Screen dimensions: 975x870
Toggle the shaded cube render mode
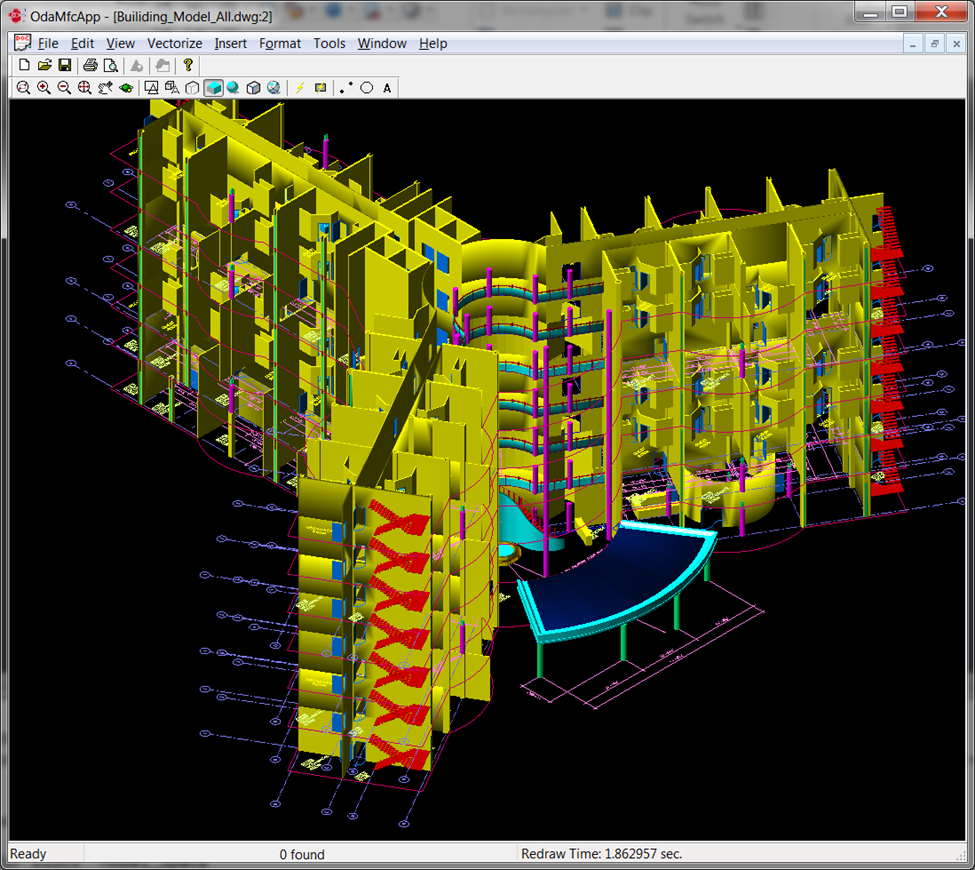pos(213,87)
